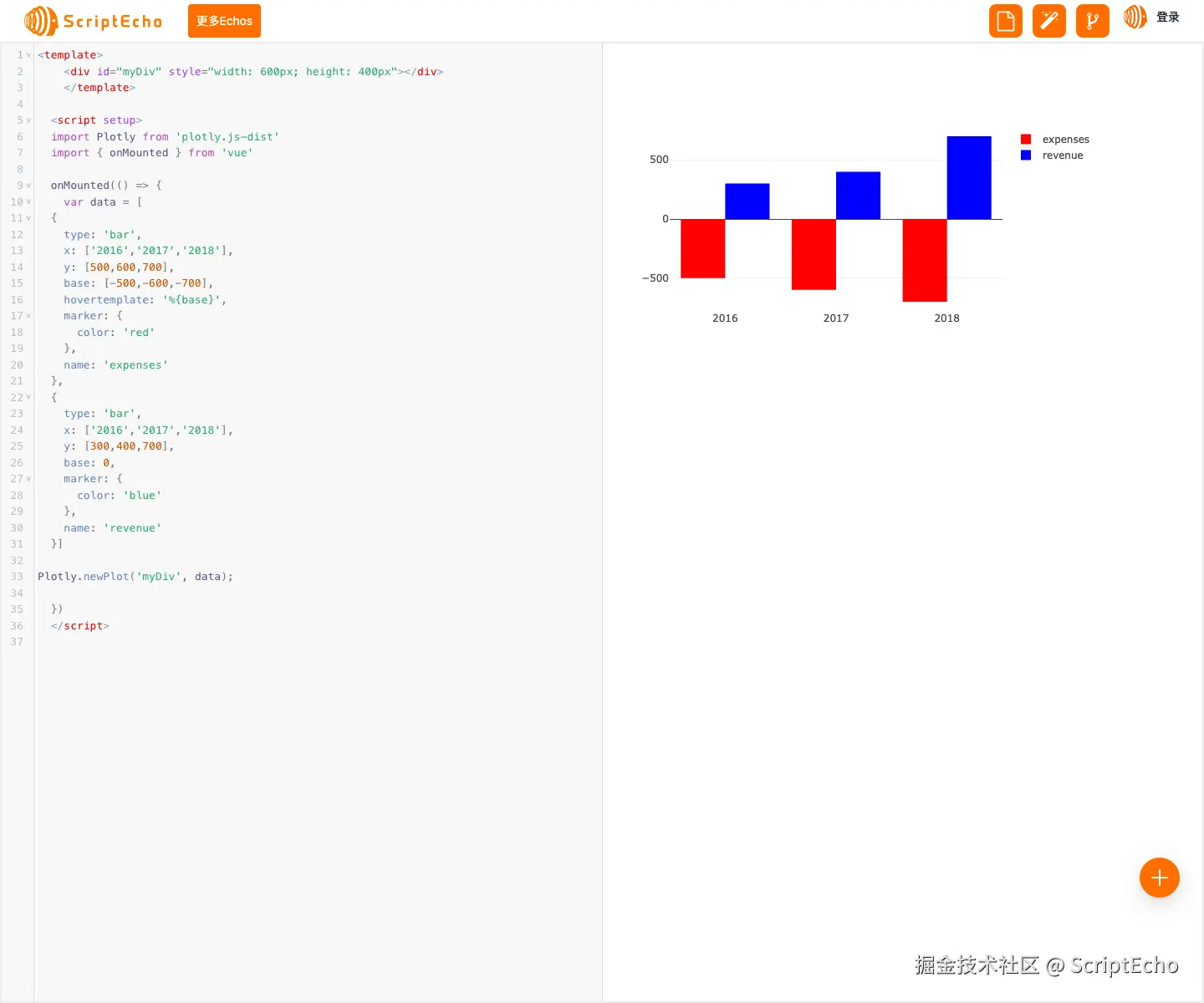Collapse the var data fold arrow on line 10
Viewport: 1204px width, 1003px height.
tap(28, 201)
